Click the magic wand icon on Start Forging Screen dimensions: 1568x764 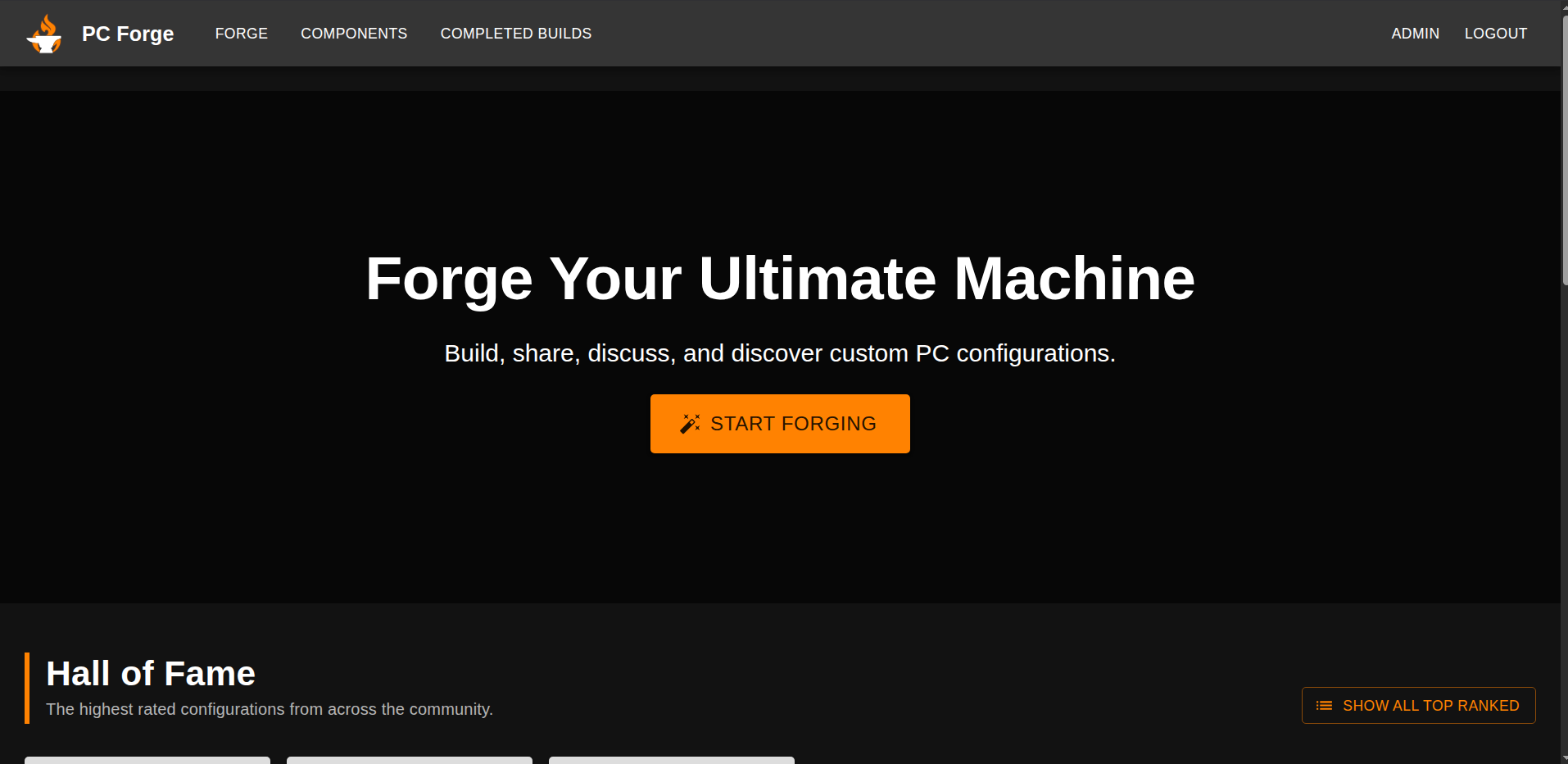690,424
